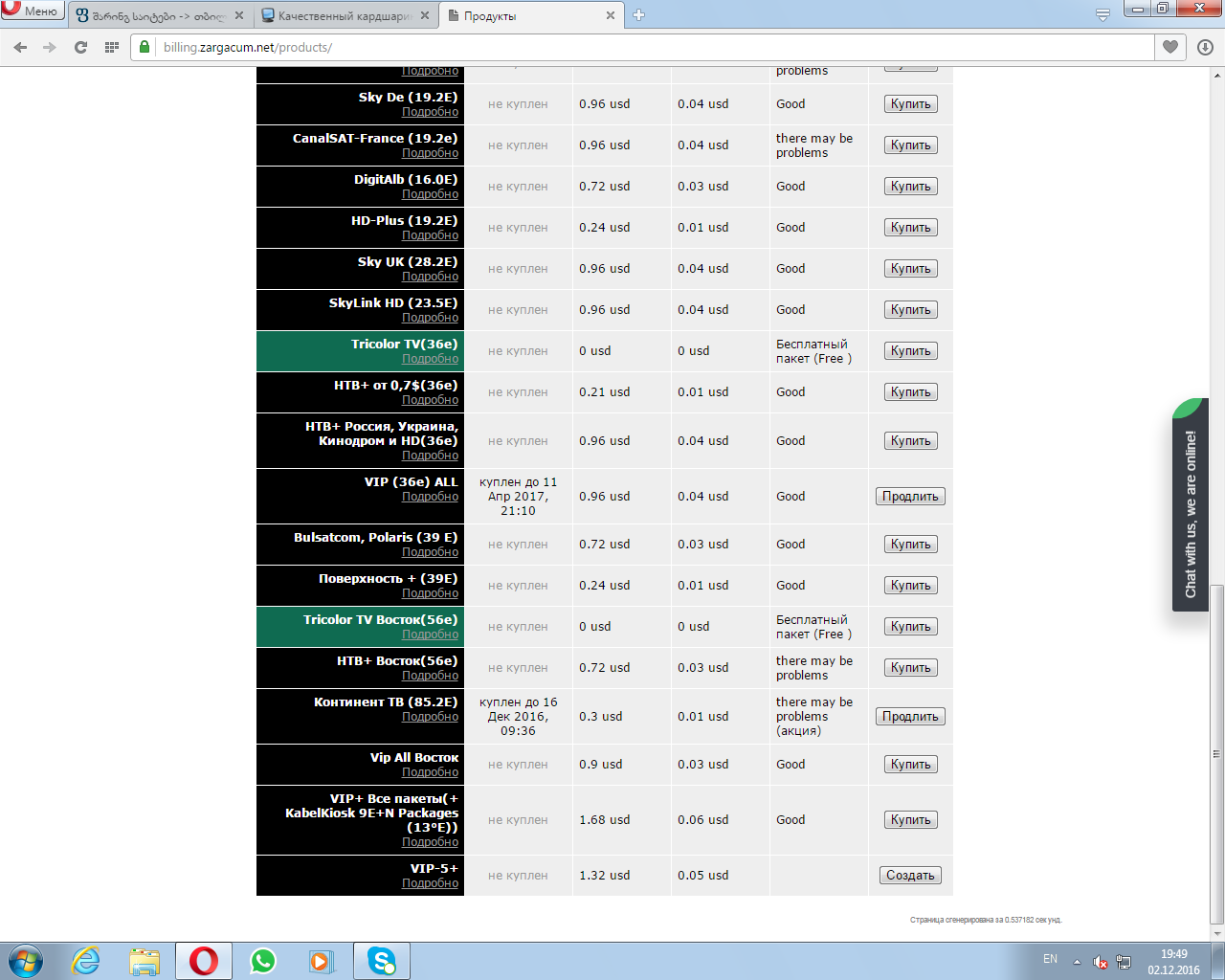The height and width of the screenshot is (980, 1225).
Task: Click Купить for Tricolor TV Восток(56e)
Action: pos(910,627)
